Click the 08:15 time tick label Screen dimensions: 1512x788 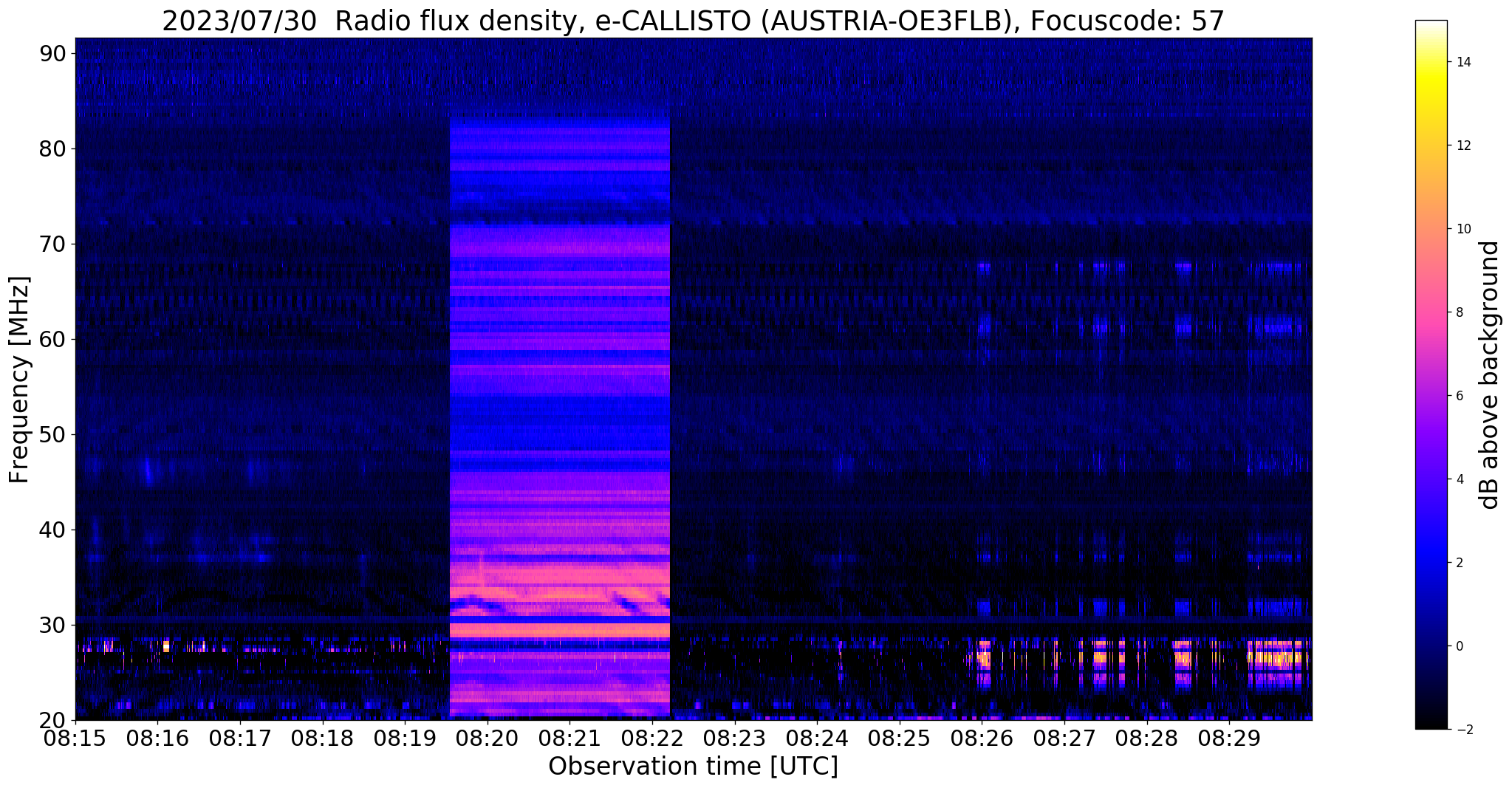coord(75,738)
